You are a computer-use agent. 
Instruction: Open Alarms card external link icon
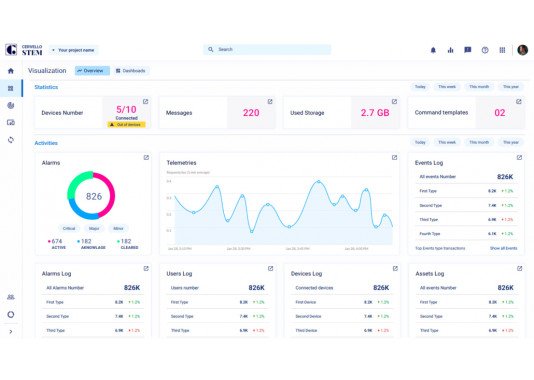click(x=146, y=157)
